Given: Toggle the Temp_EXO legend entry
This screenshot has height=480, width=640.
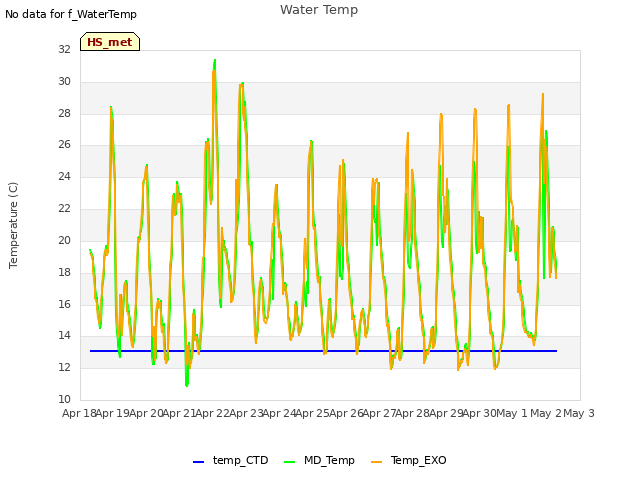Looking at the screenshot, I should point(409,460).
